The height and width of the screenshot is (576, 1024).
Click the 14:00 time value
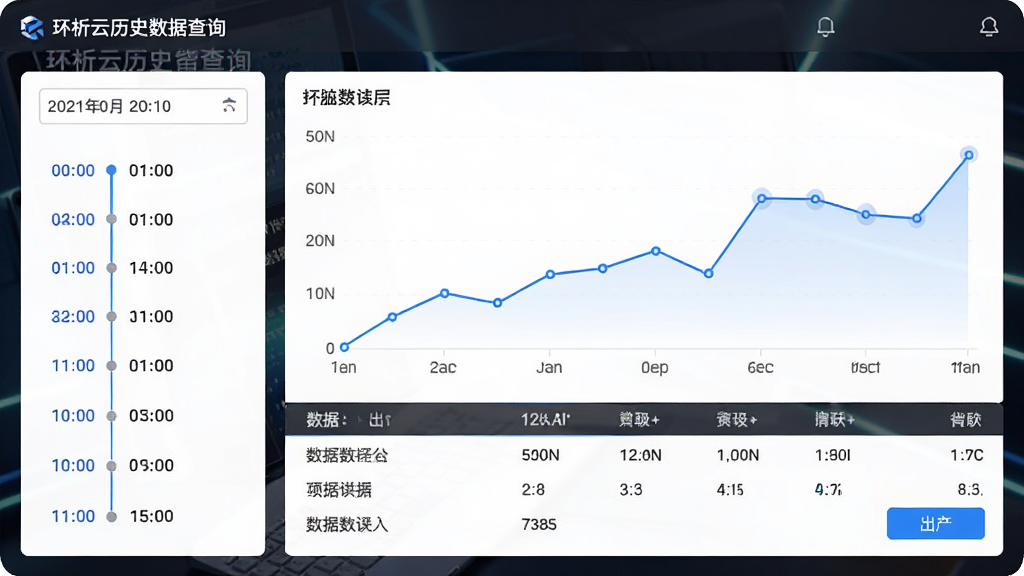click(x=151, y=268)
